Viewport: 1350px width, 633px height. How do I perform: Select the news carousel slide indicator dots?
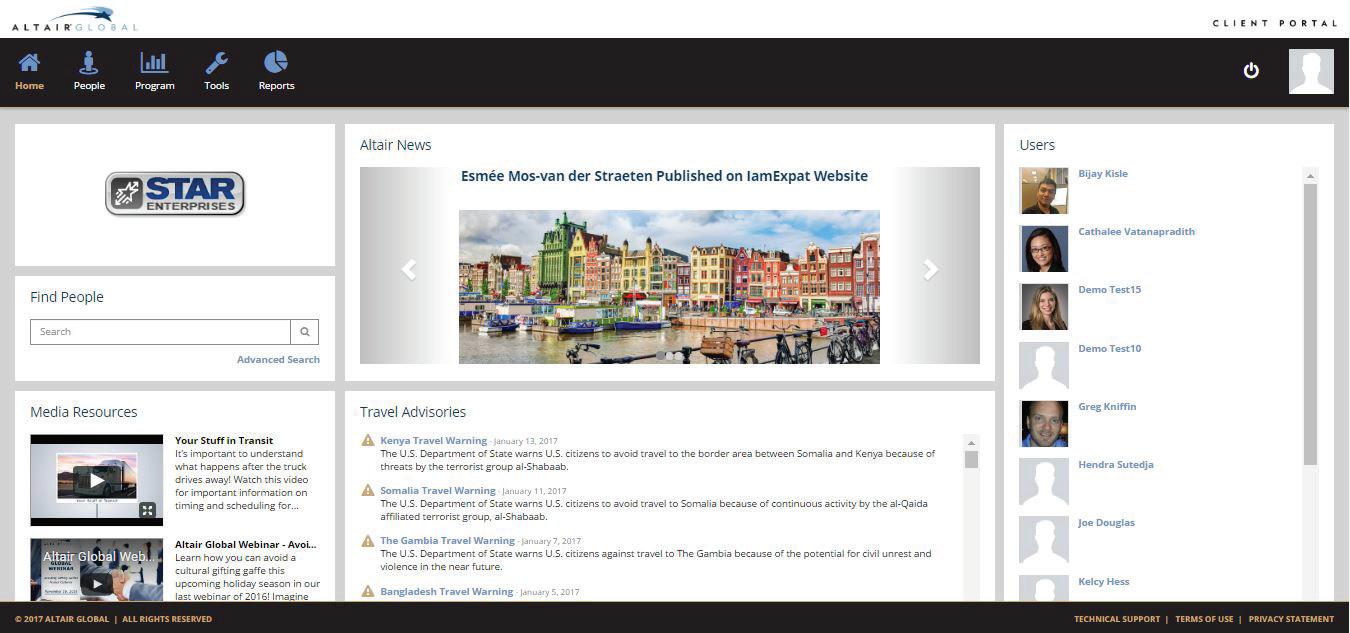pyautogui.click(x=669, y=356)
